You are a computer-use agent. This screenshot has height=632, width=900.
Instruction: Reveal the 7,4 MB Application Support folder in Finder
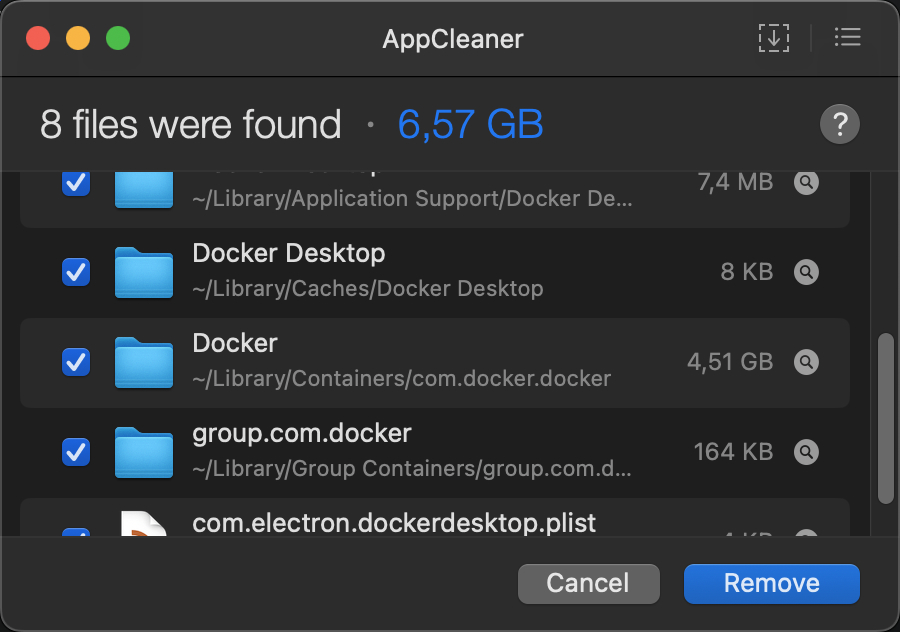(x=806, y=183)
